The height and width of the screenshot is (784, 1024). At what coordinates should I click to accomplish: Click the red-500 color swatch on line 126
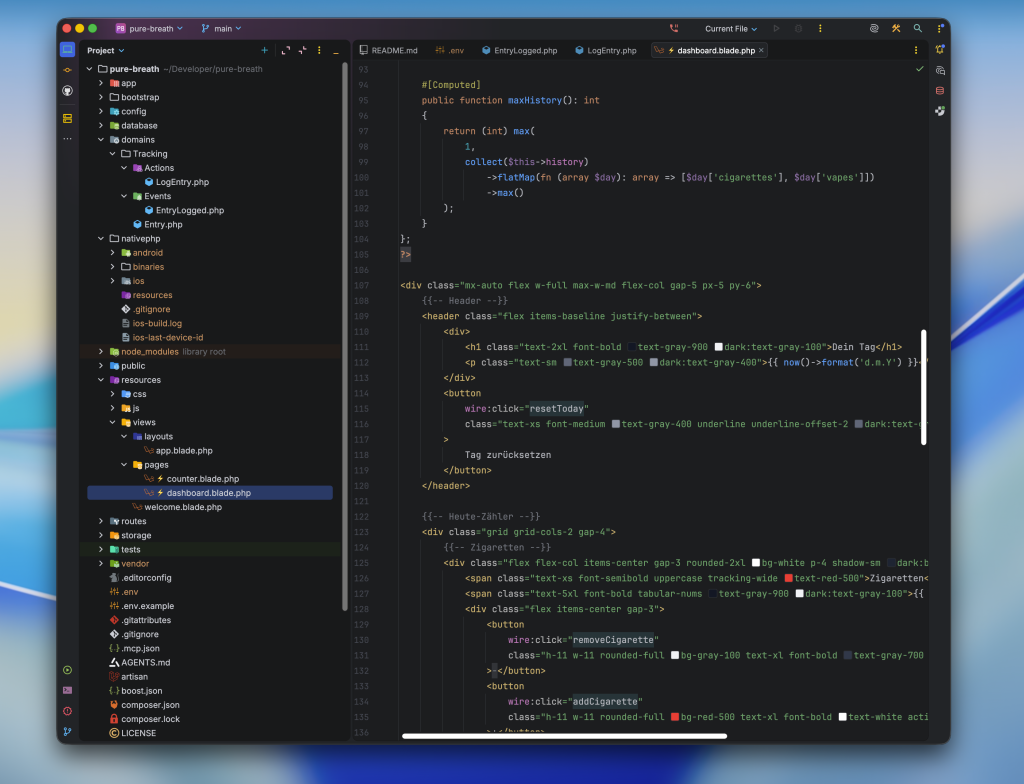788,578
